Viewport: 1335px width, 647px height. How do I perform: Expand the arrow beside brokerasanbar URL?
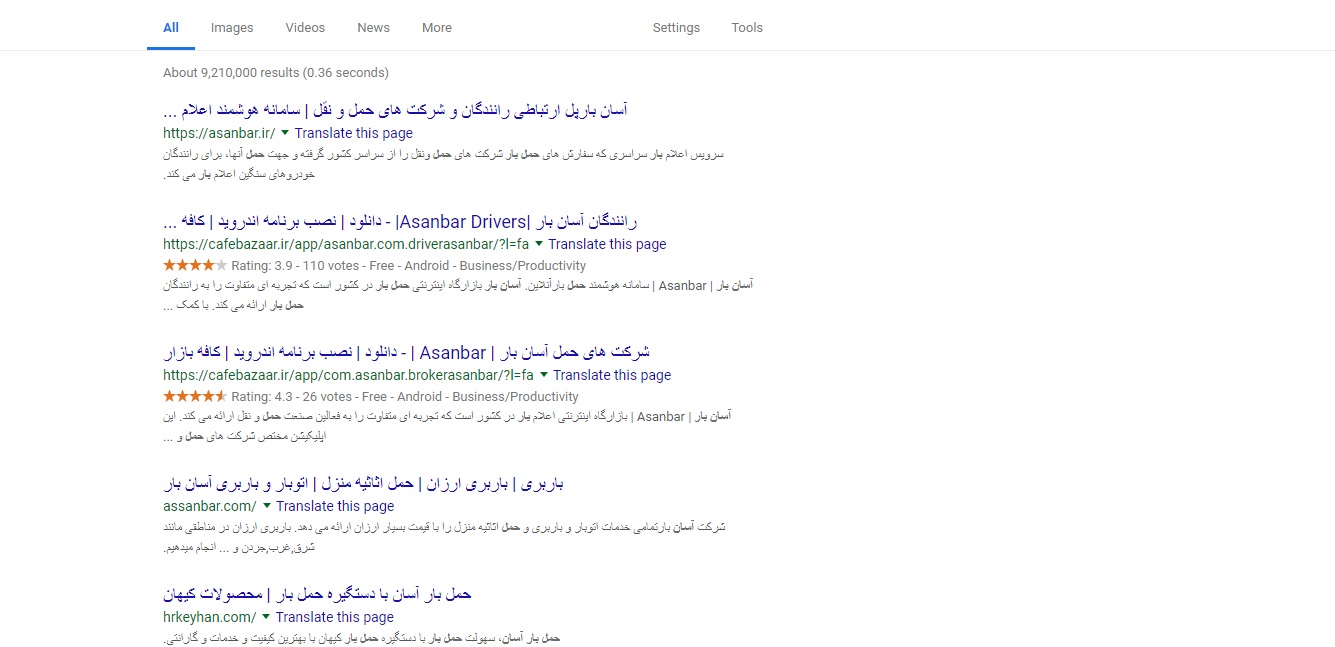(x=544, y=375)
